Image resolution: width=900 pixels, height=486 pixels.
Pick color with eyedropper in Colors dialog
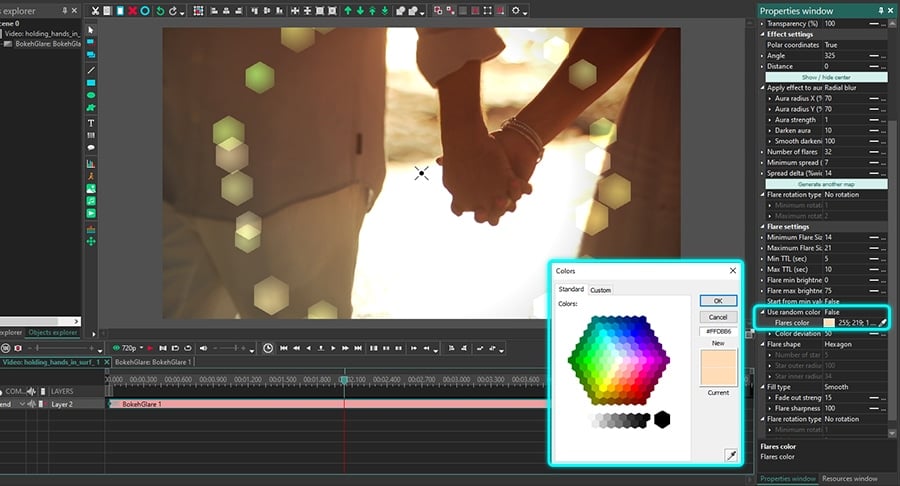point(729,454)
